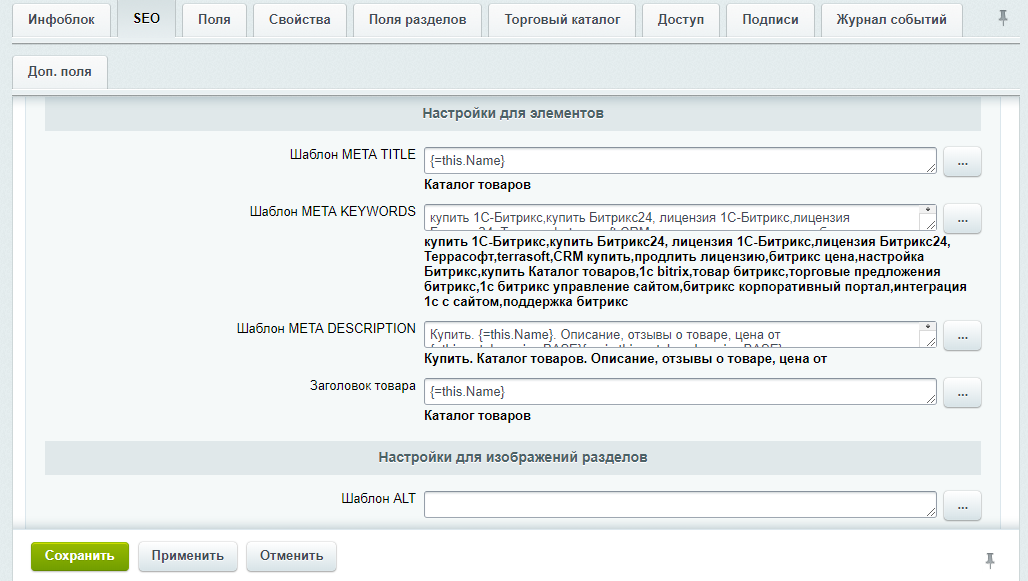This screenshot has height=581, width=1028.
Task: Switch to the Доступ tab
Action: click(680, 19)
